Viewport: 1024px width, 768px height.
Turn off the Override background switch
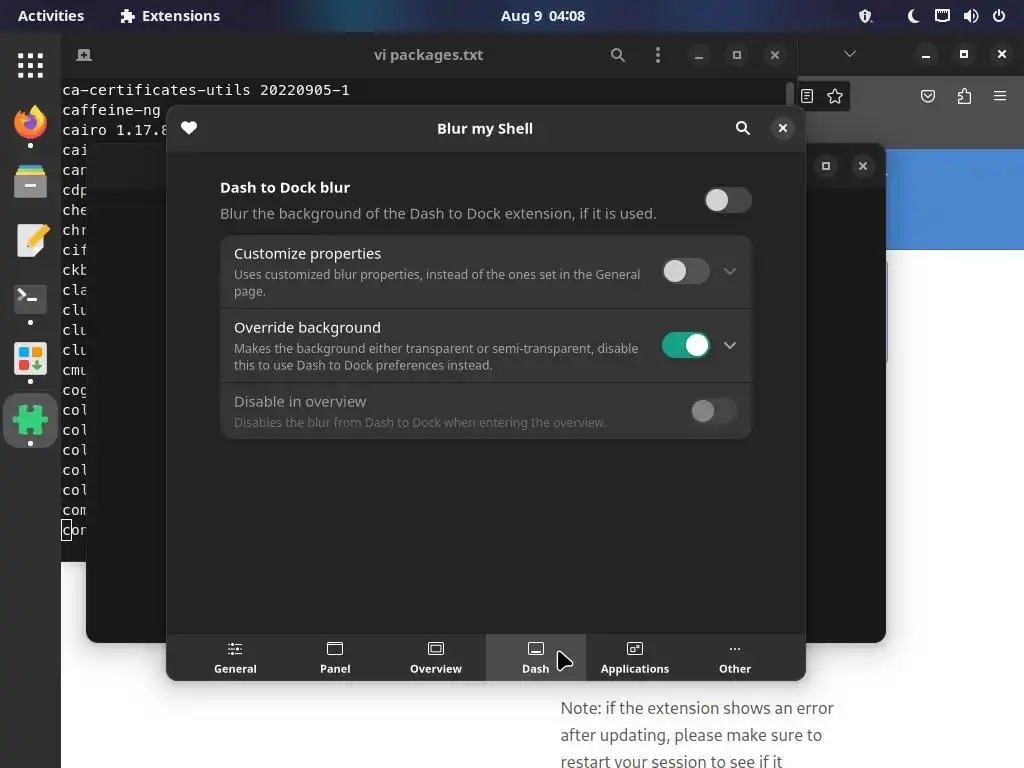[686, 345]
